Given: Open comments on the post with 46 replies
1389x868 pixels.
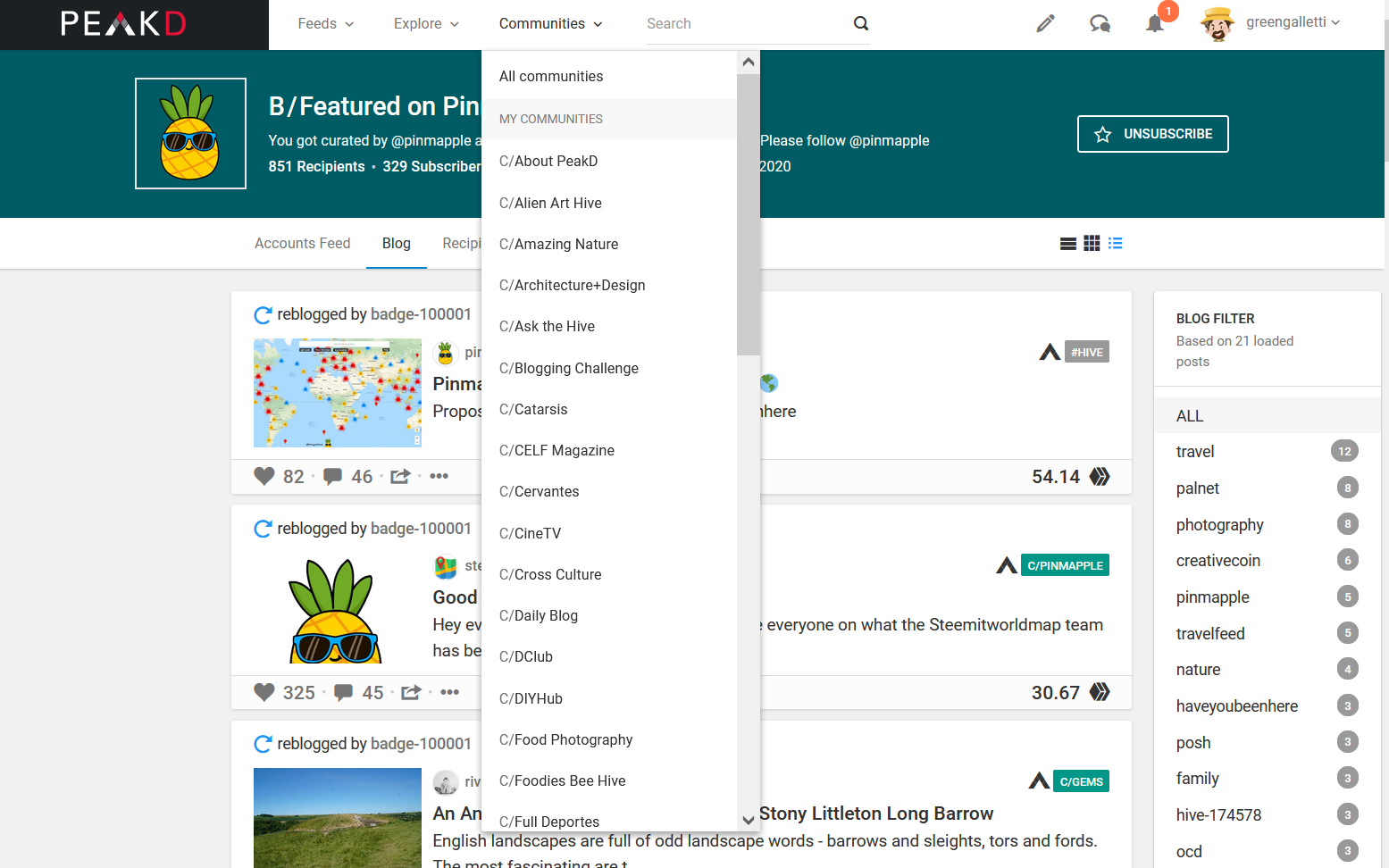Looking at the screenshot, I should point(332,476).
